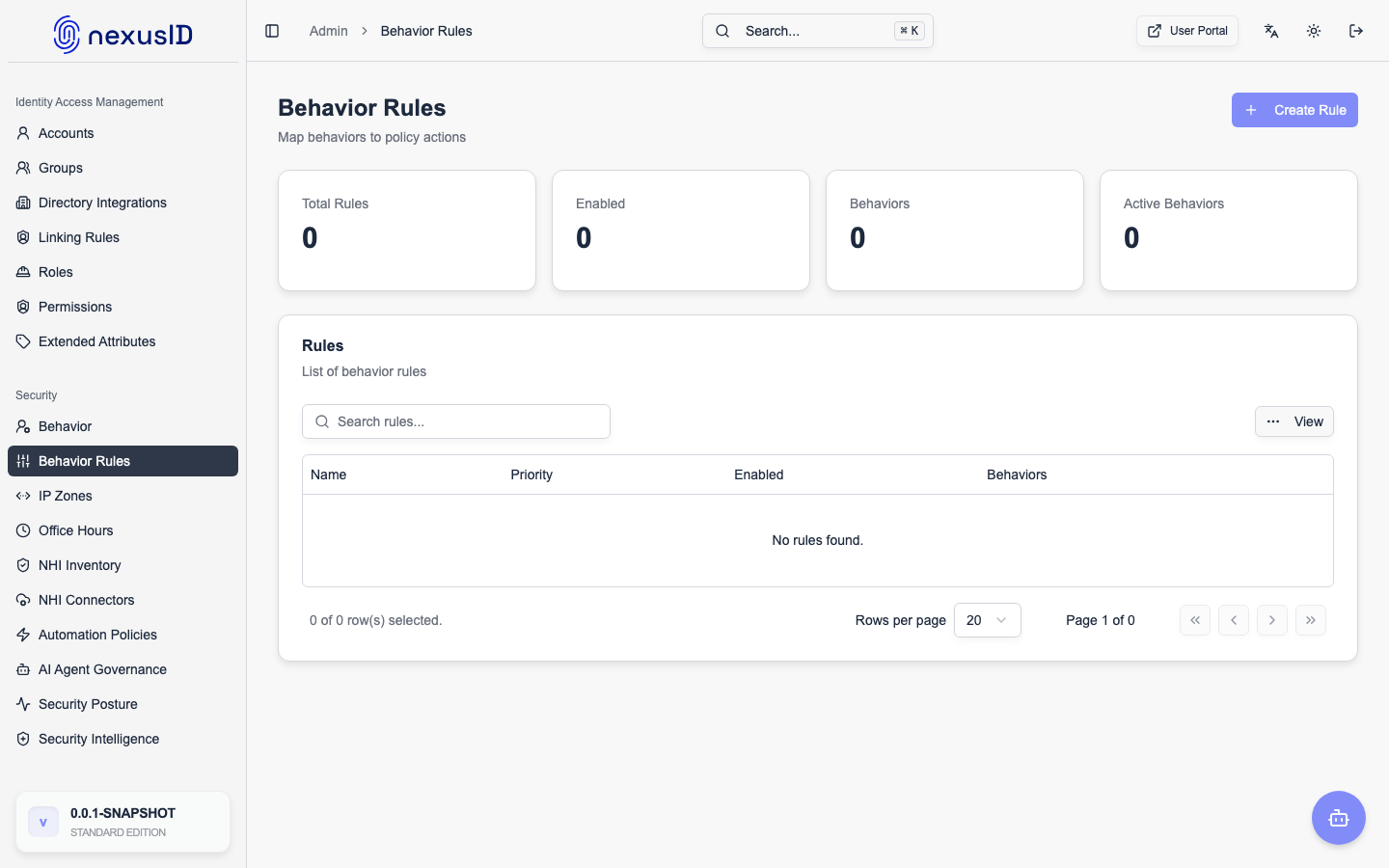Click the Behavior Rules breadcrumb text
This screenshot has width=1389, height=868.
pyautogui.click(x=426, y=31)
